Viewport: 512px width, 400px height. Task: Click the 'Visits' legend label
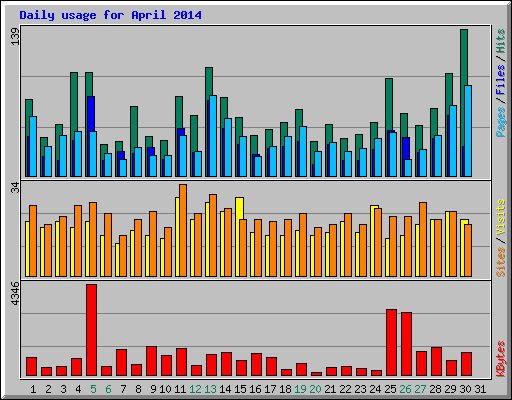pos(500,217)
